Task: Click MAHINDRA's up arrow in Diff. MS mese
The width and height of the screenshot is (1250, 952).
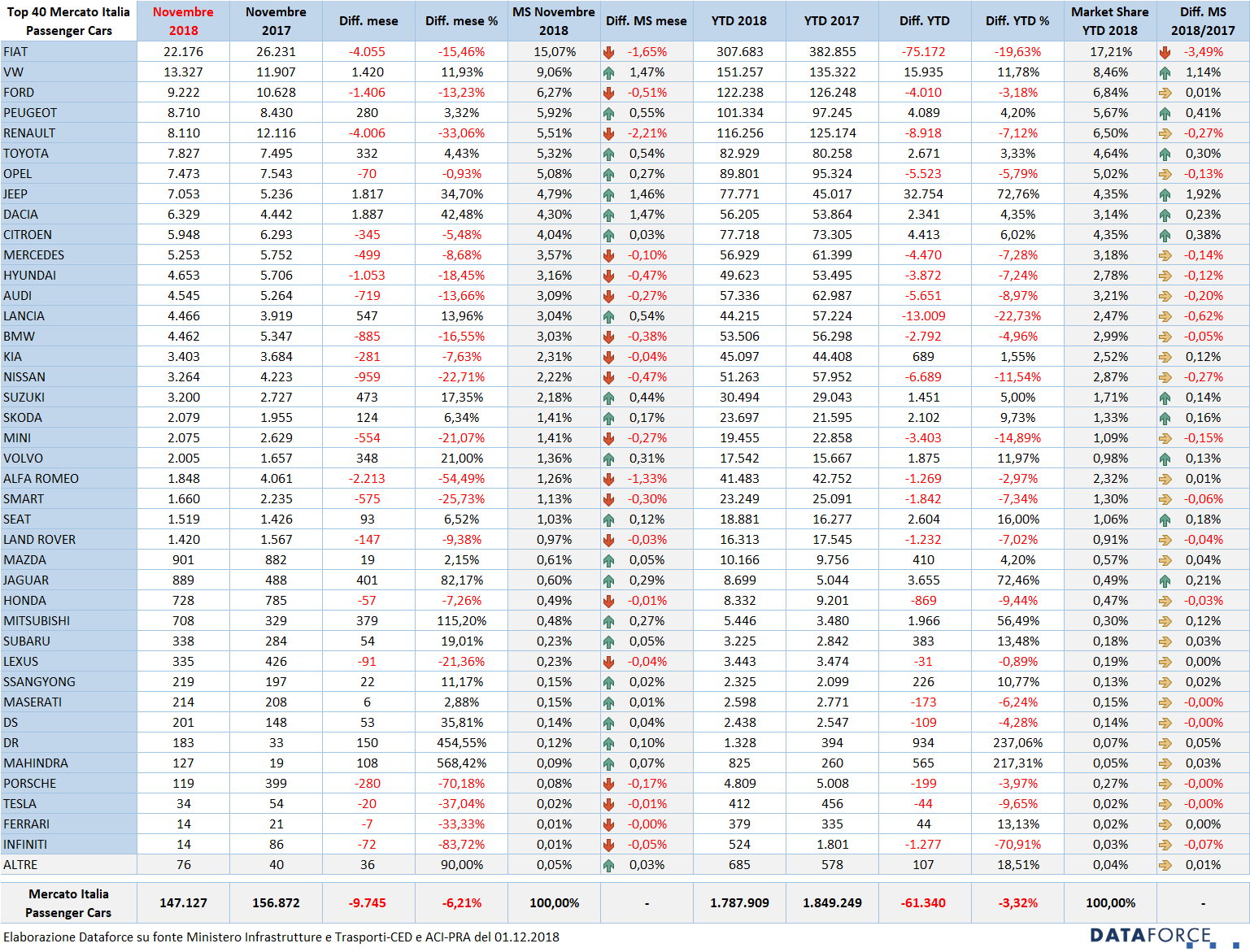Action: click(608, 763)
